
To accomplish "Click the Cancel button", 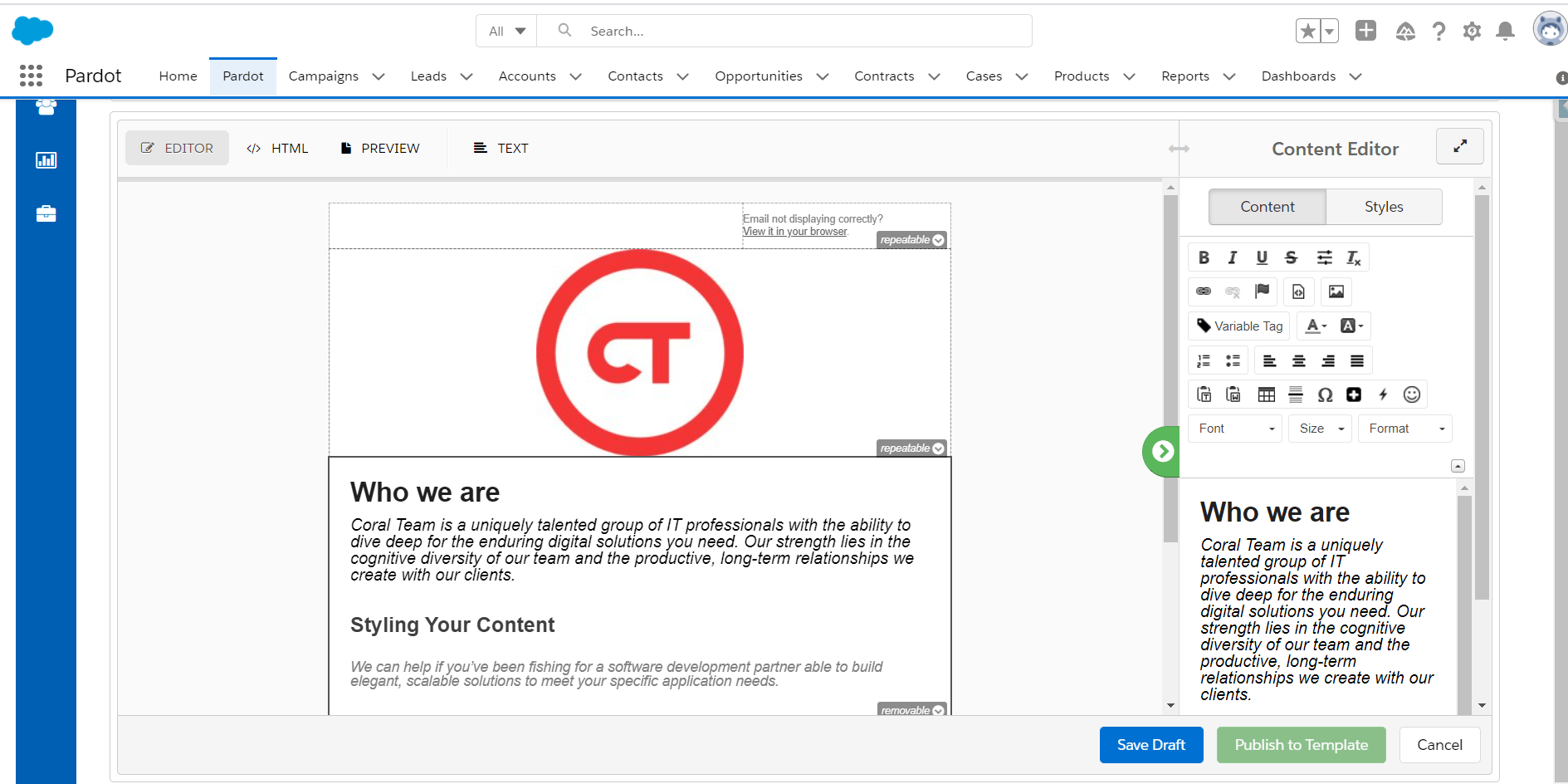I will [x=1440, y=745].
